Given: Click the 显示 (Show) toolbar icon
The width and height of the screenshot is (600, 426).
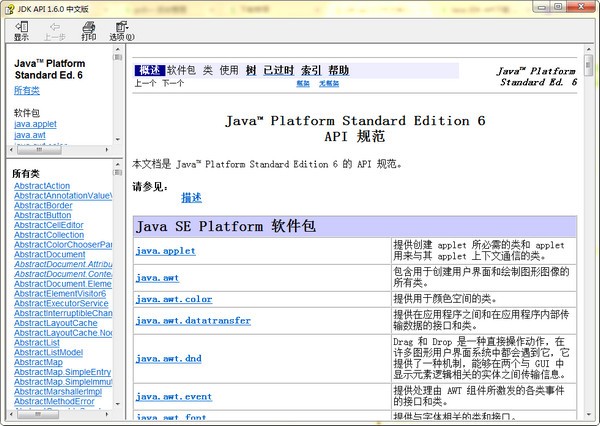Looking at the screenshot, I should (x=21, y=31).
